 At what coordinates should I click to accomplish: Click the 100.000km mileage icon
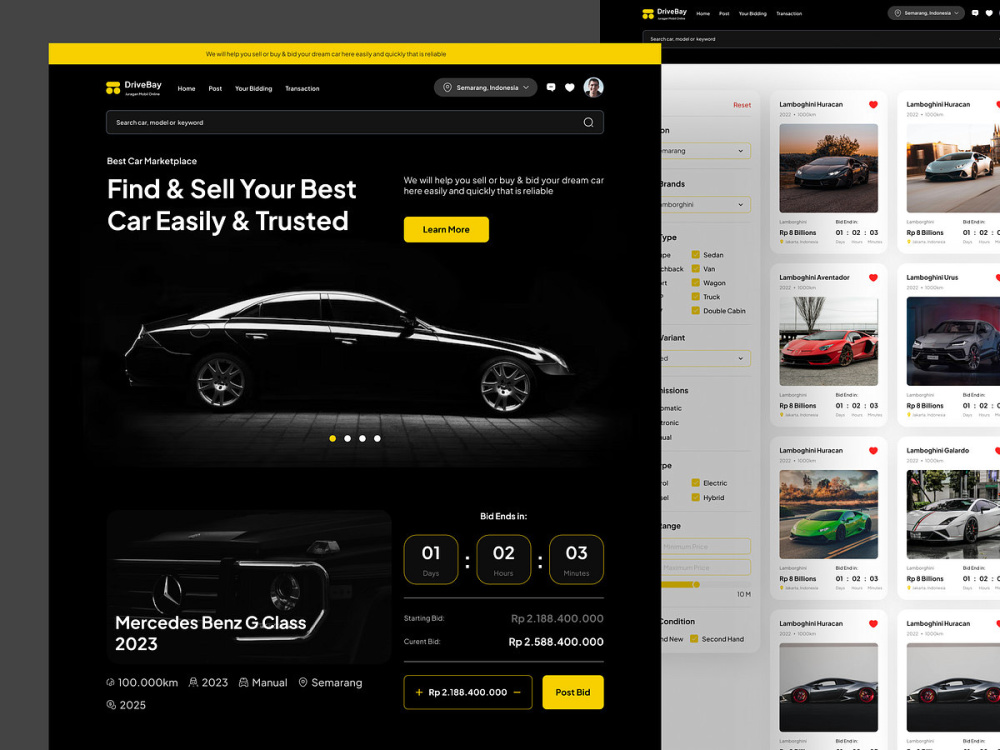coord(110,682)
